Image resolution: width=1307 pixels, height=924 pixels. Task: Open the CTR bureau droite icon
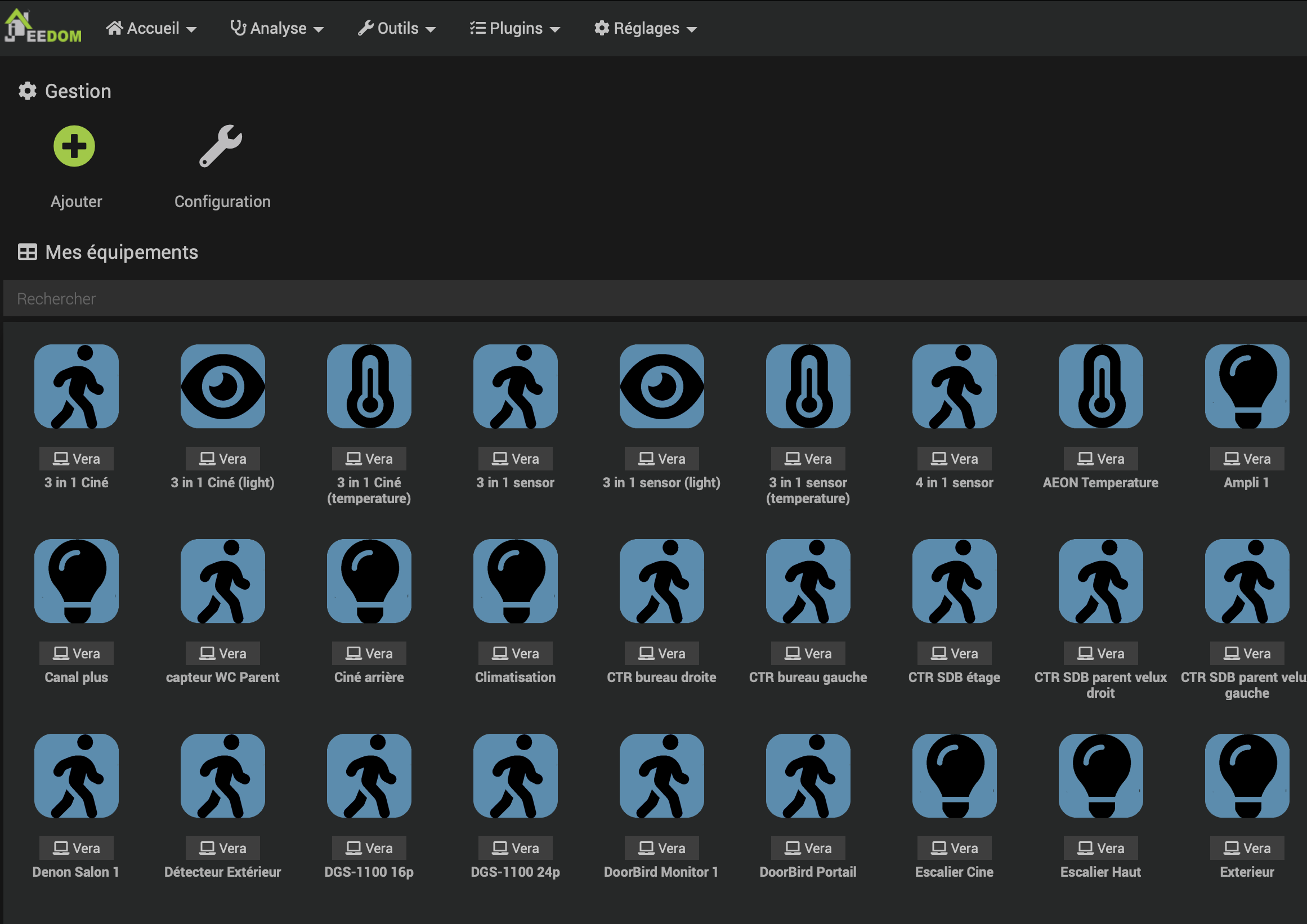[x=661, y=581]
